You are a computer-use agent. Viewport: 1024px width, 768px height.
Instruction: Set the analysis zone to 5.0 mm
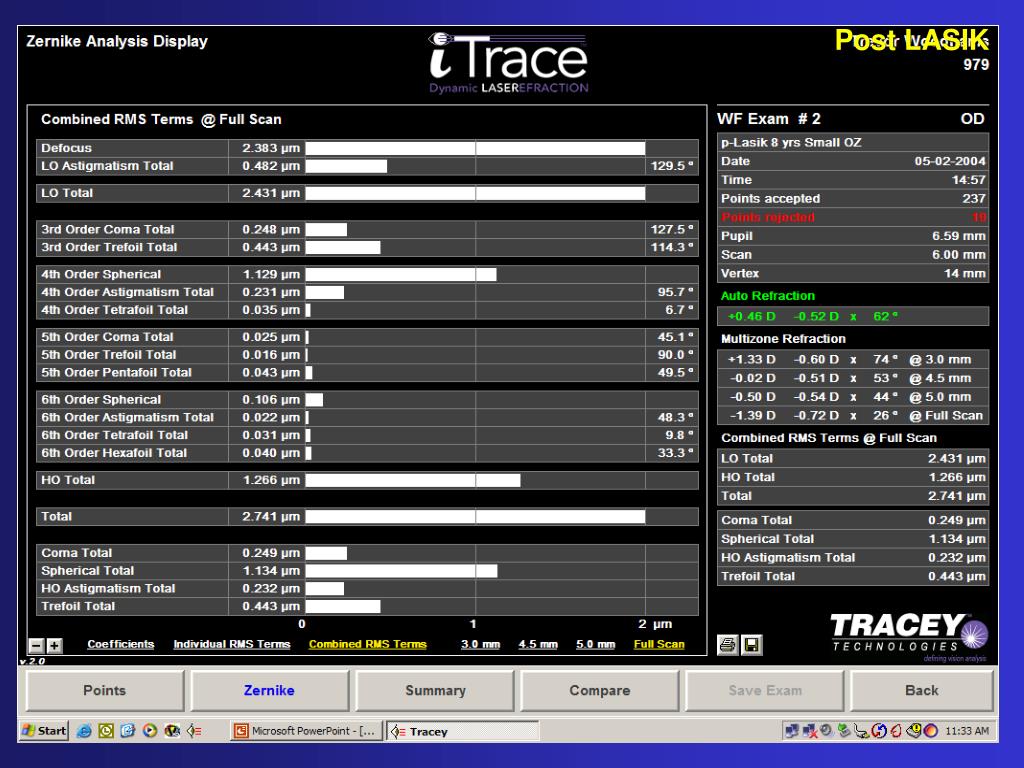[596, 644]
